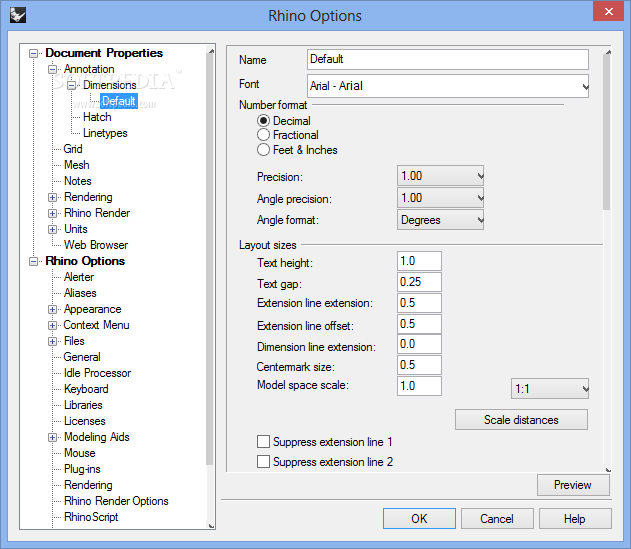This screenshot has width=631, height=549.
Task: Expand the Context Menu tree node
Action: pos(52,325)
